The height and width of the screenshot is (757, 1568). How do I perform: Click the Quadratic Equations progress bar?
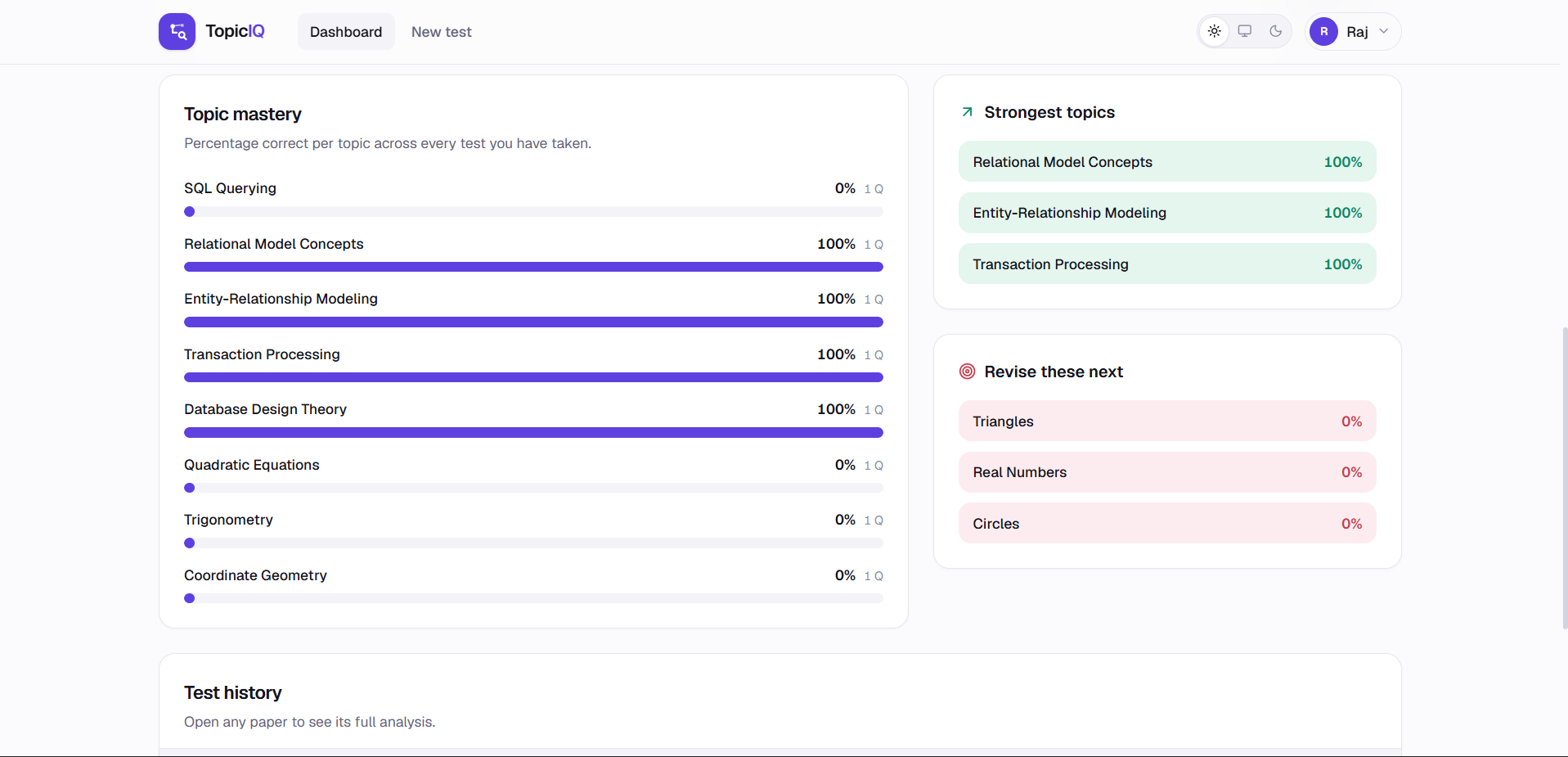coord(533,488)
